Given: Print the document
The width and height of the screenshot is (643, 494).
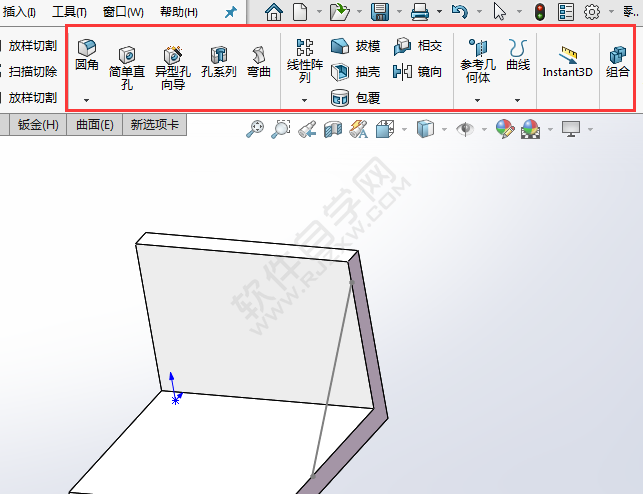Looking at the screenshot, I should [x=420, y=12].
